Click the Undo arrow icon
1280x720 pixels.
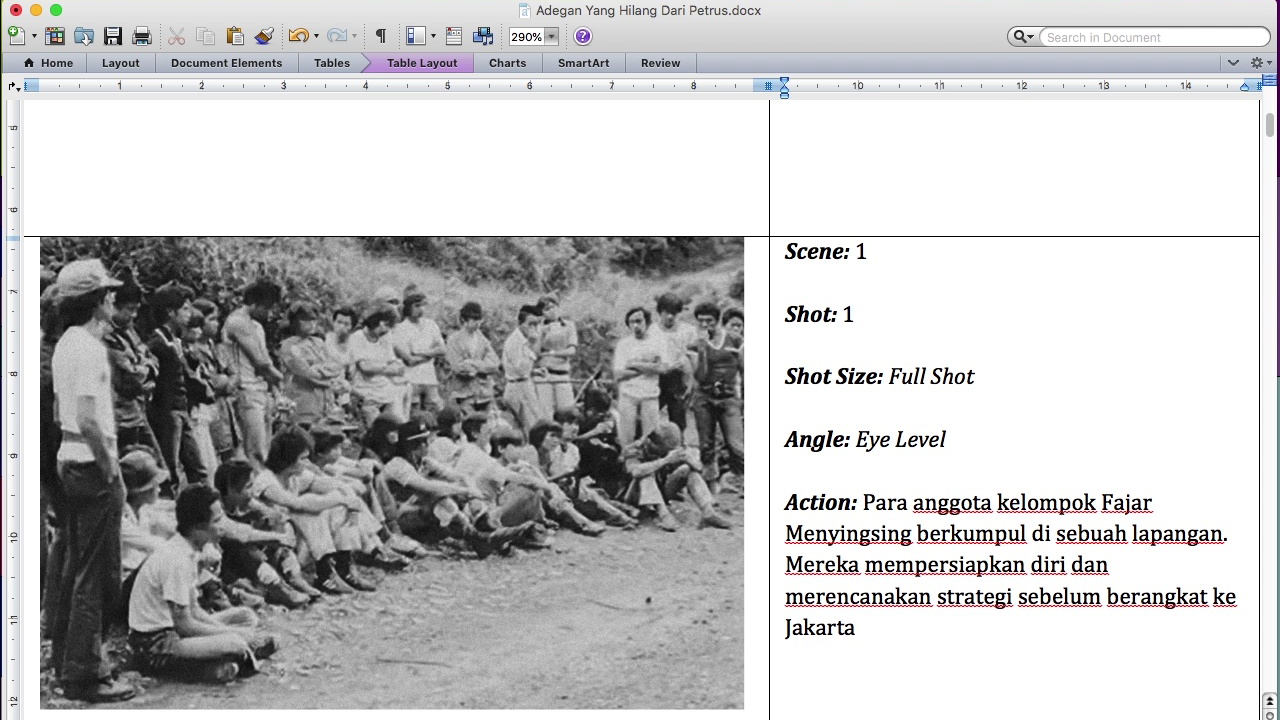(297, 36)
